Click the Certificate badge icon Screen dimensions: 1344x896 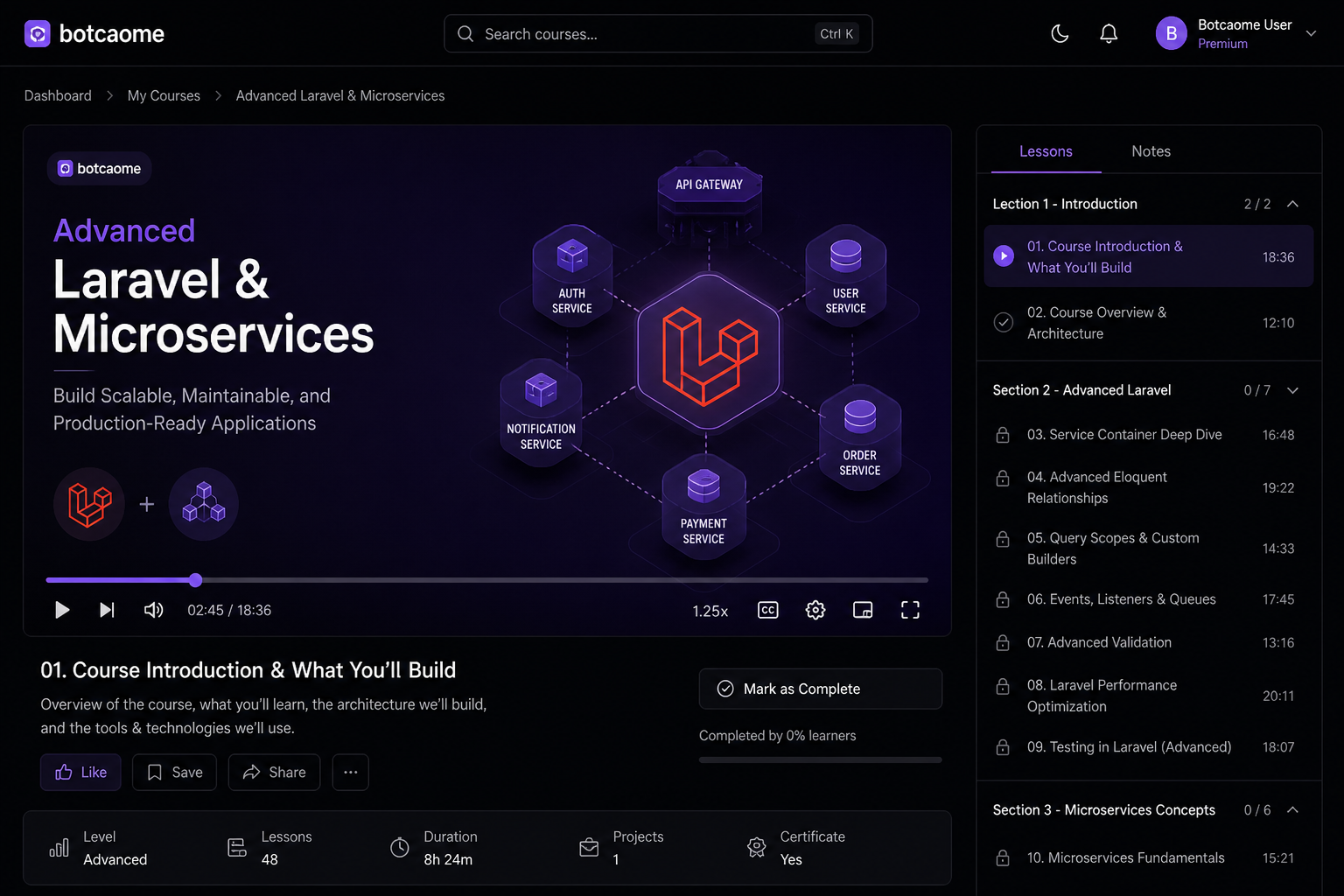[757, 848]
